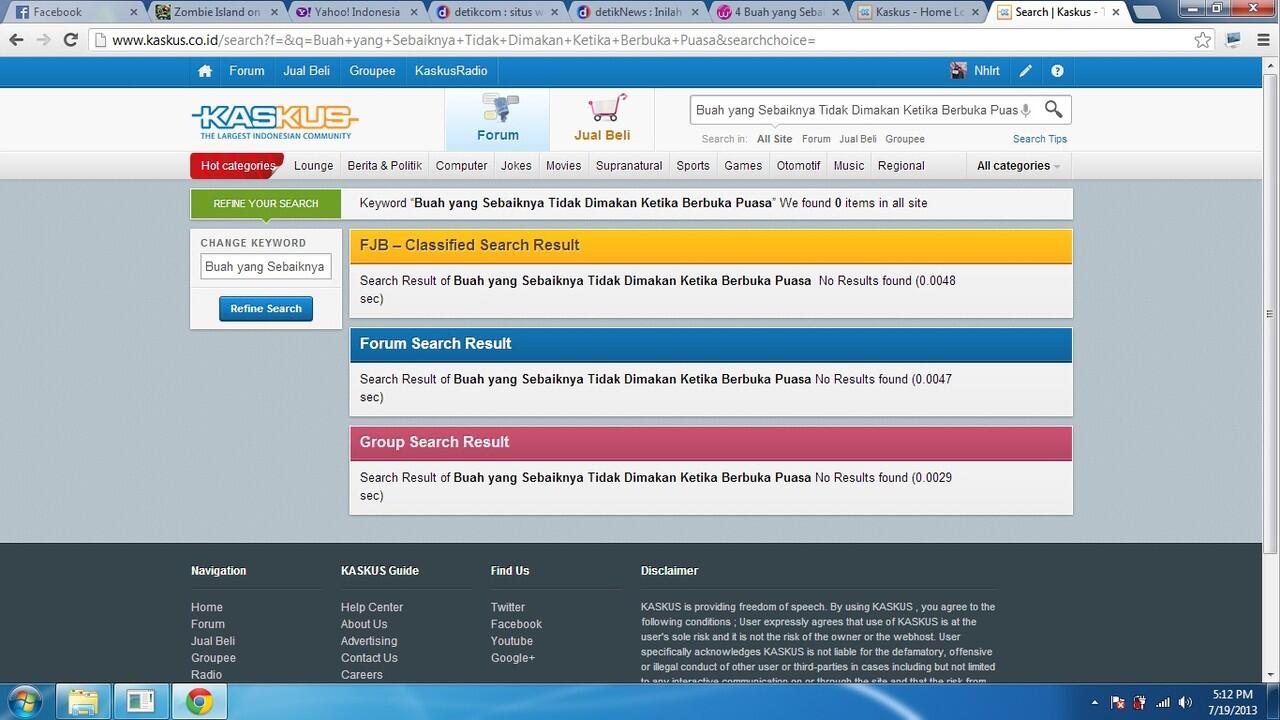Screen dimensions: 1280x720
Task: Open the second pinned taskbar application
Action: (141, 702)
